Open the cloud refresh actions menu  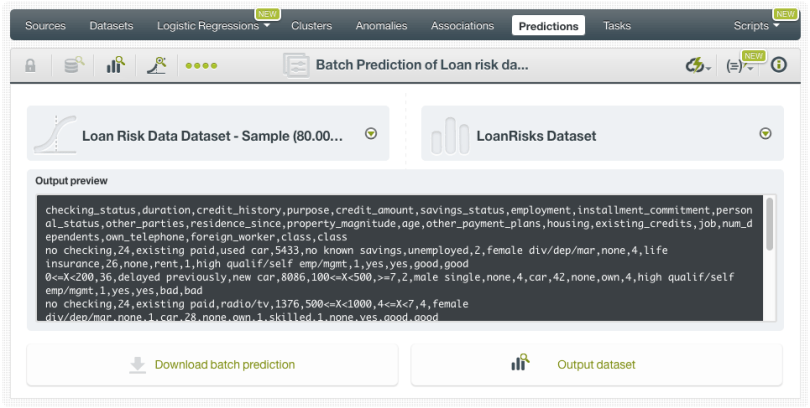(x=697, y=65)
